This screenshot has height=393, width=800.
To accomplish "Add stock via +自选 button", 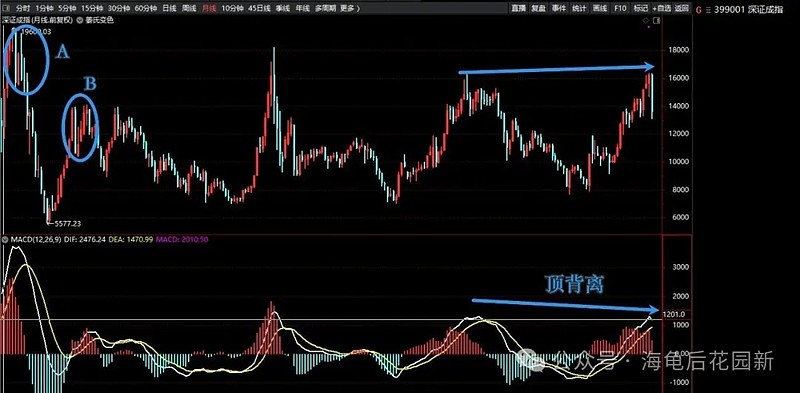I will point(661,8).
